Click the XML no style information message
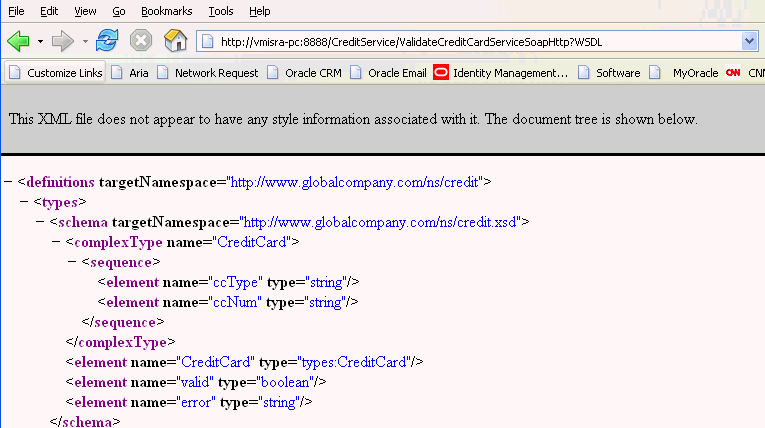Viewport: 765px width, 428px height. point(353,119)
